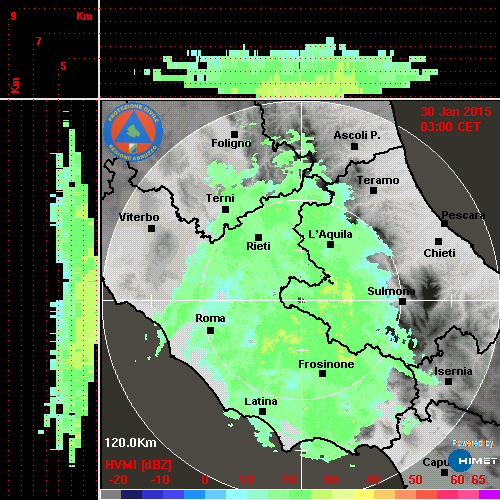Screen dimensions: 500x500
Task: Select the Viterbo city marker
Action: [151, 228]
